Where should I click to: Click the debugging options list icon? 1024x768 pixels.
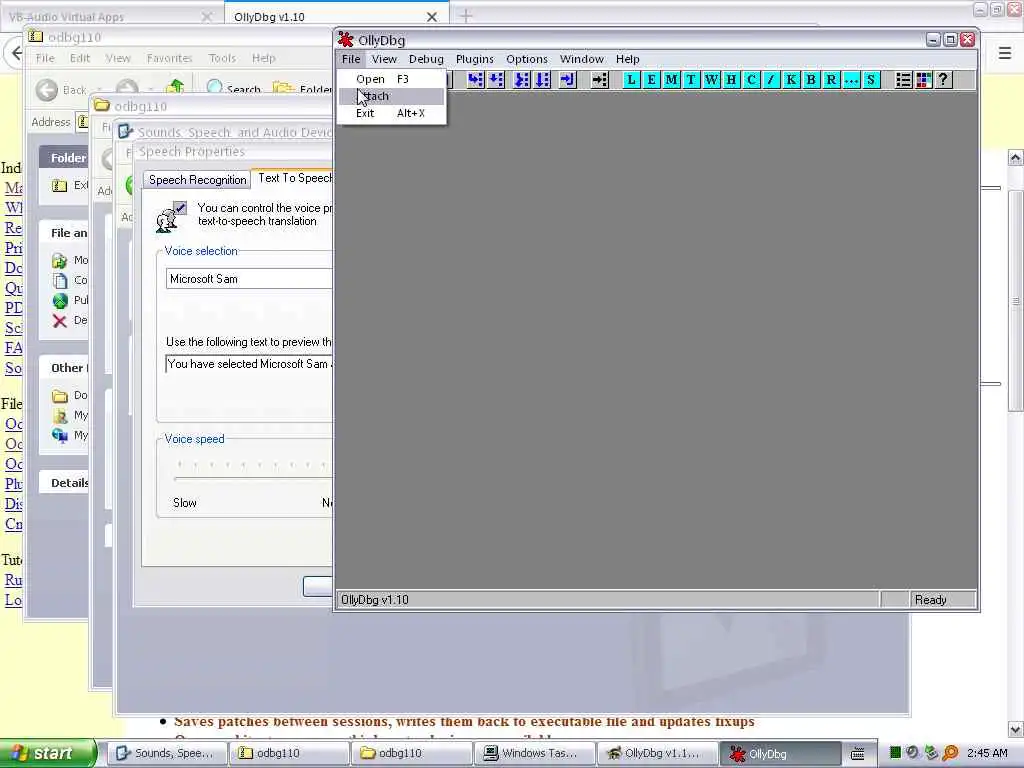tap(903, 80)
